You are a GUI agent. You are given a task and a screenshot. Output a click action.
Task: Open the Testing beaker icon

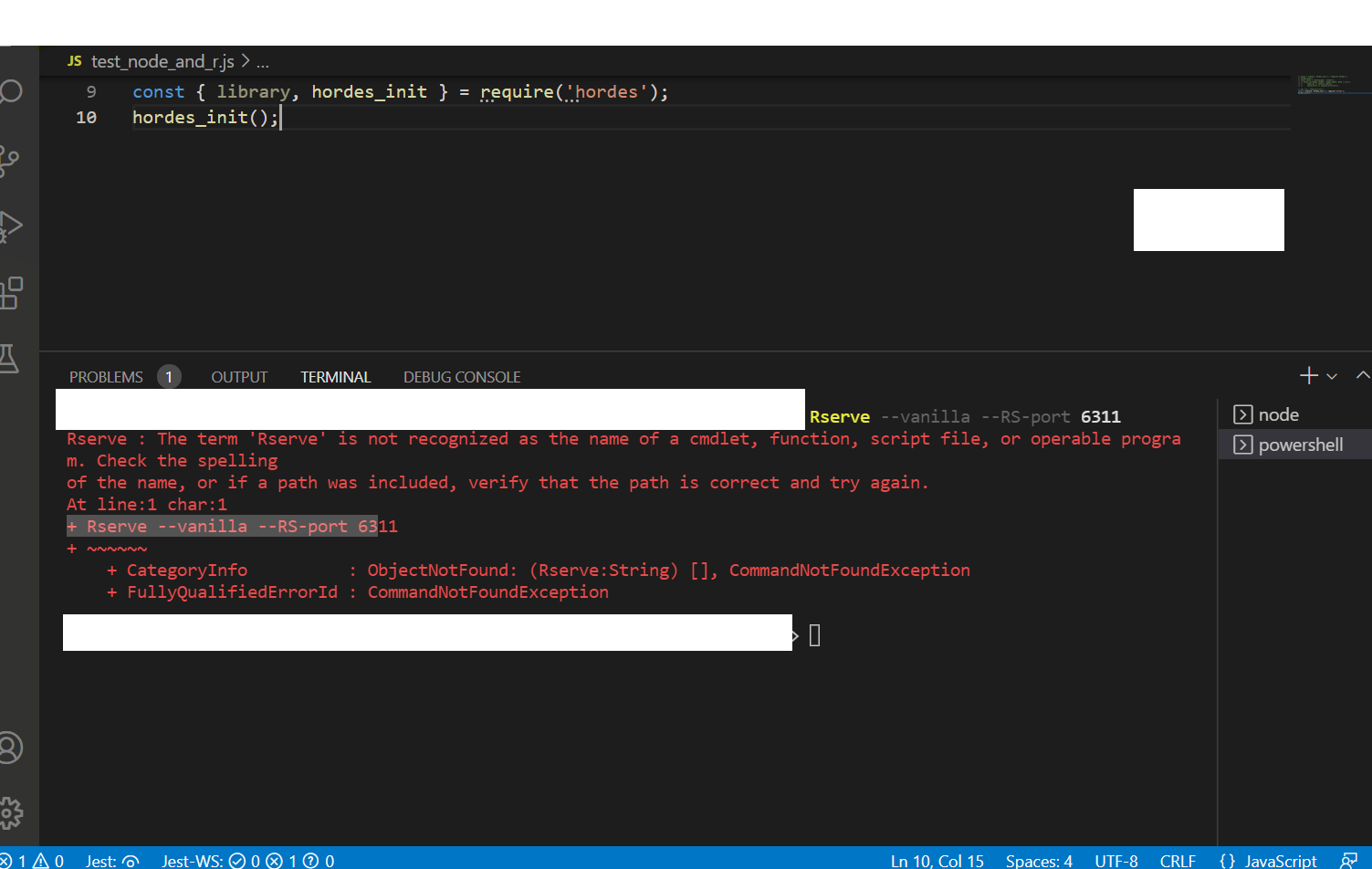14,358
